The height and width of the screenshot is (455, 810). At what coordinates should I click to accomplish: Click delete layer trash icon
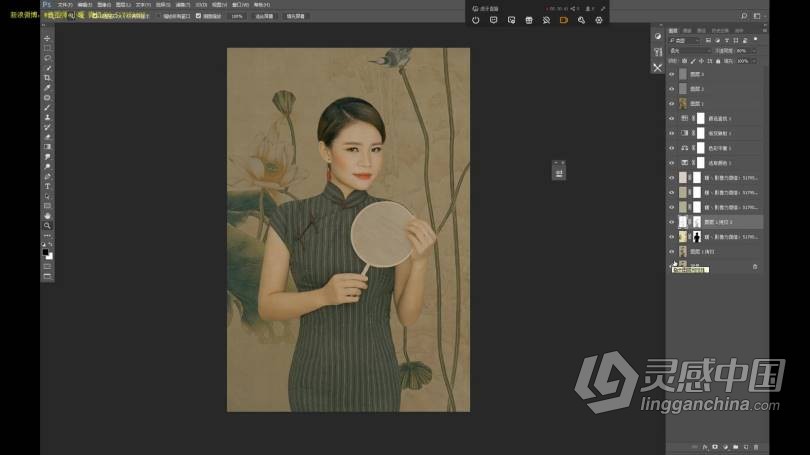(756, 447)
